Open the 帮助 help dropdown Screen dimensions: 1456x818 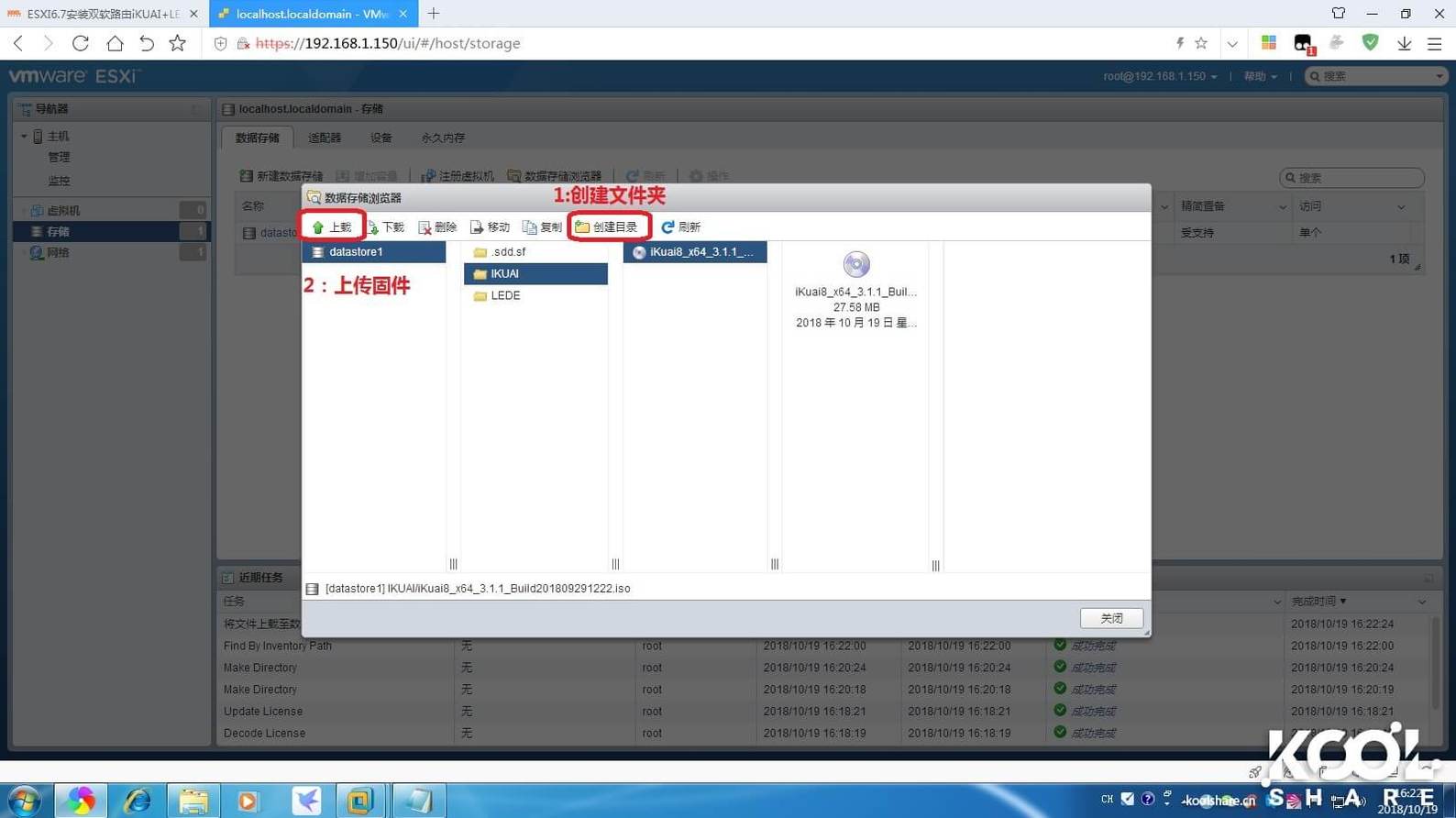pyautogui.click(x=1260, y=76)
